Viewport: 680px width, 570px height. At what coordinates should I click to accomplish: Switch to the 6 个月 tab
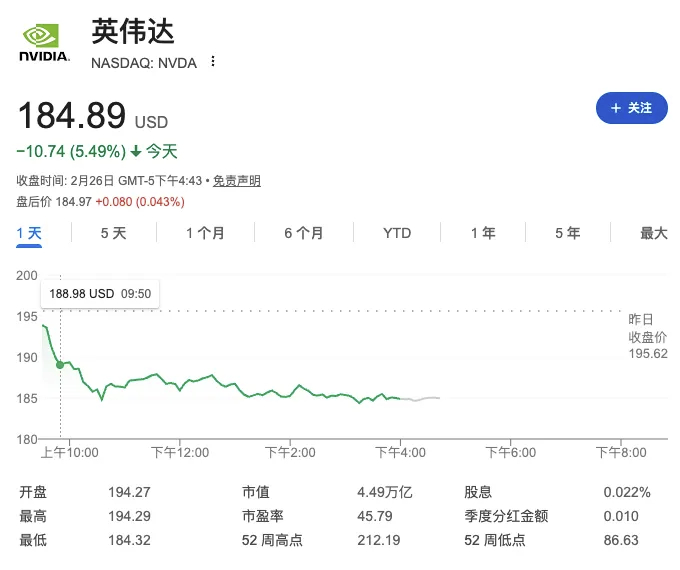click(x=304, y=233)
